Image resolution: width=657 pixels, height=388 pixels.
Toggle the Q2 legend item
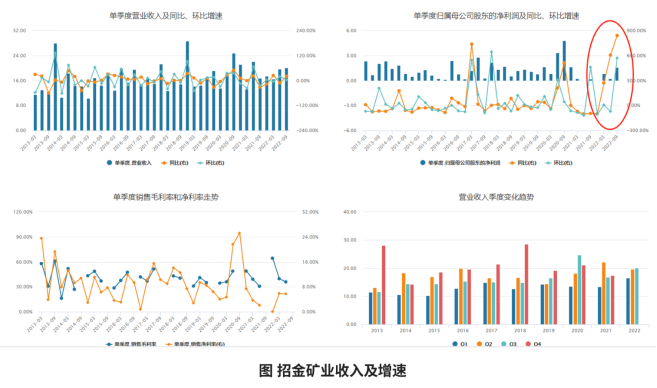484,344
